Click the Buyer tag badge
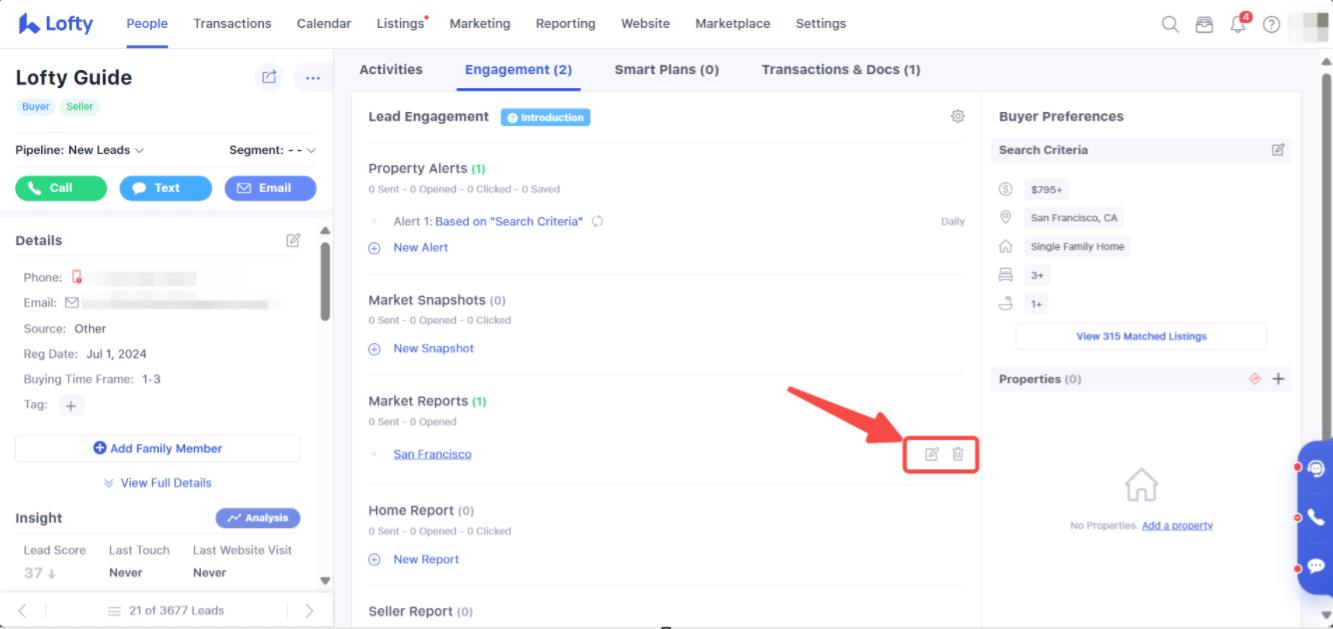 click(x=36, y=107)
